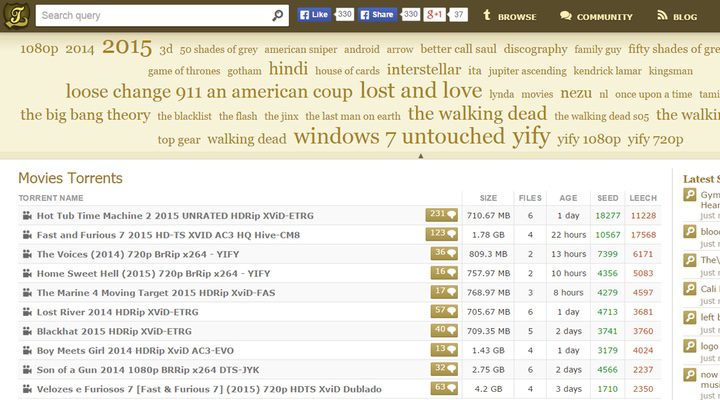Open Blackhat 2015 HDRip torrent link

114,331
